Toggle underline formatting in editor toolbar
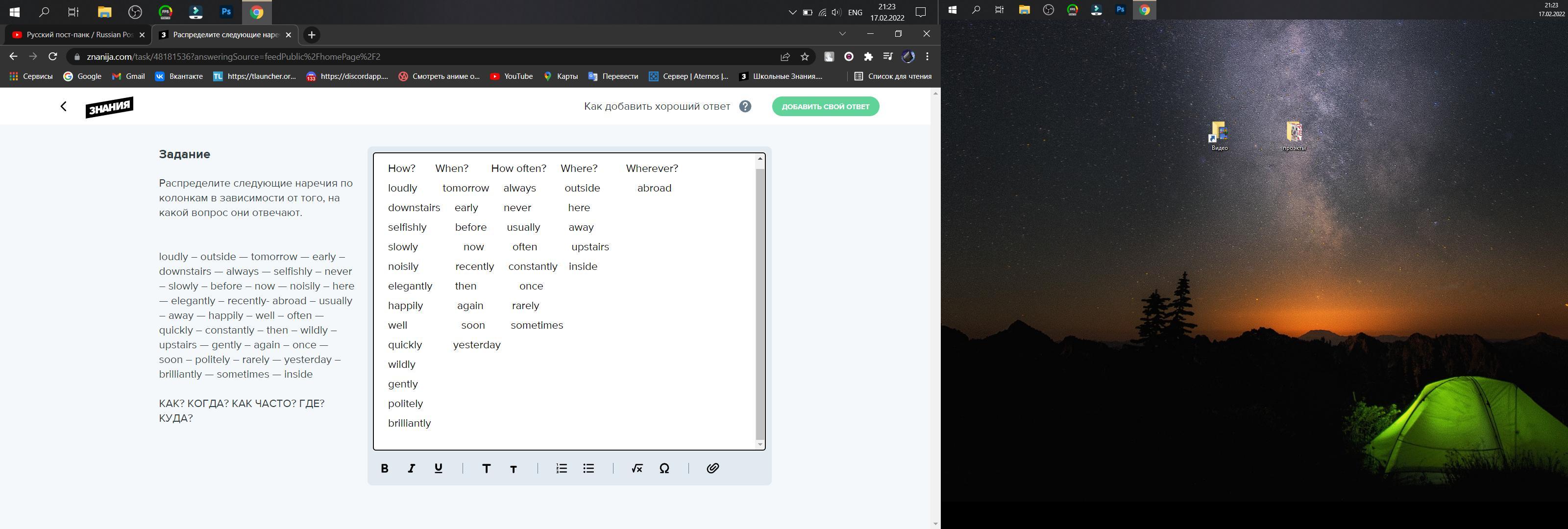 [438, 468]
